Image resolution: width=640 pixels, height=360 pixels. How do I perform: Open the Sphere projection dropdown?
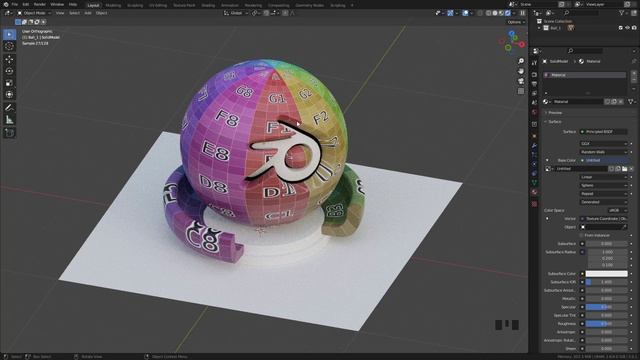coord(603,185)
